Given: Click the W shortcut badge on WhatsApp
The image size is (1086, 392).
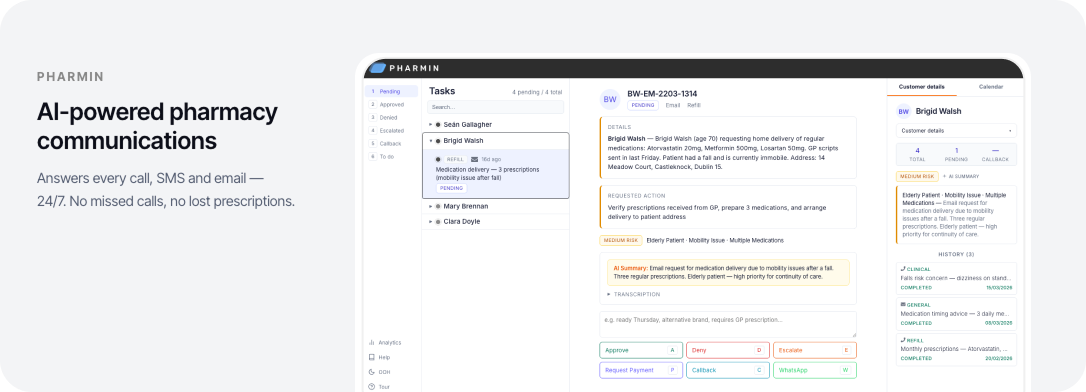Looking at the screenshot, I should point(845,371).
